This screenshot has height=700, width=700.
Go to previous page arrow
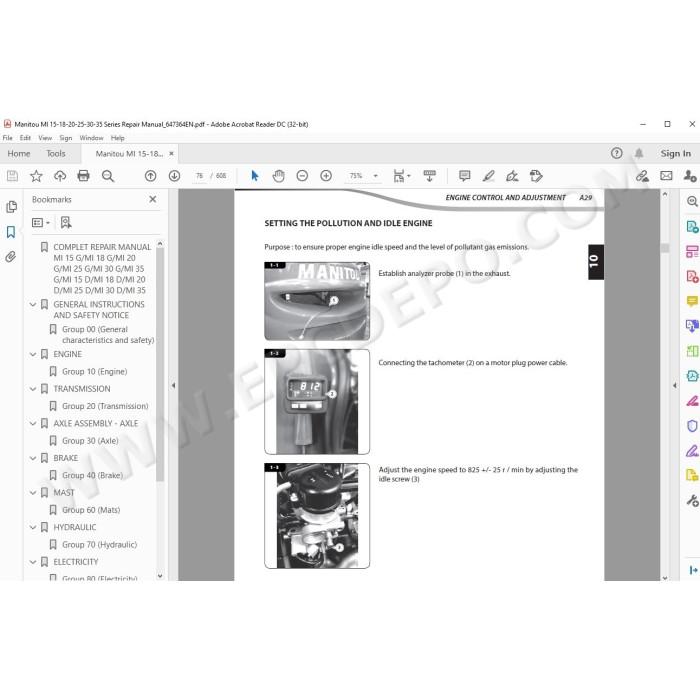(150, 176)
